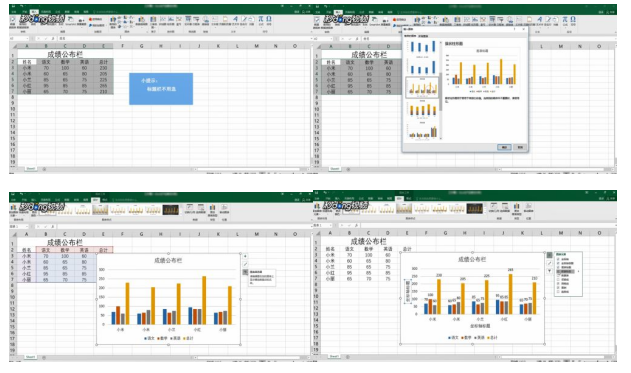
Task: Open Chart Elements plus button beside label-free chart
Action: [245, 256]
